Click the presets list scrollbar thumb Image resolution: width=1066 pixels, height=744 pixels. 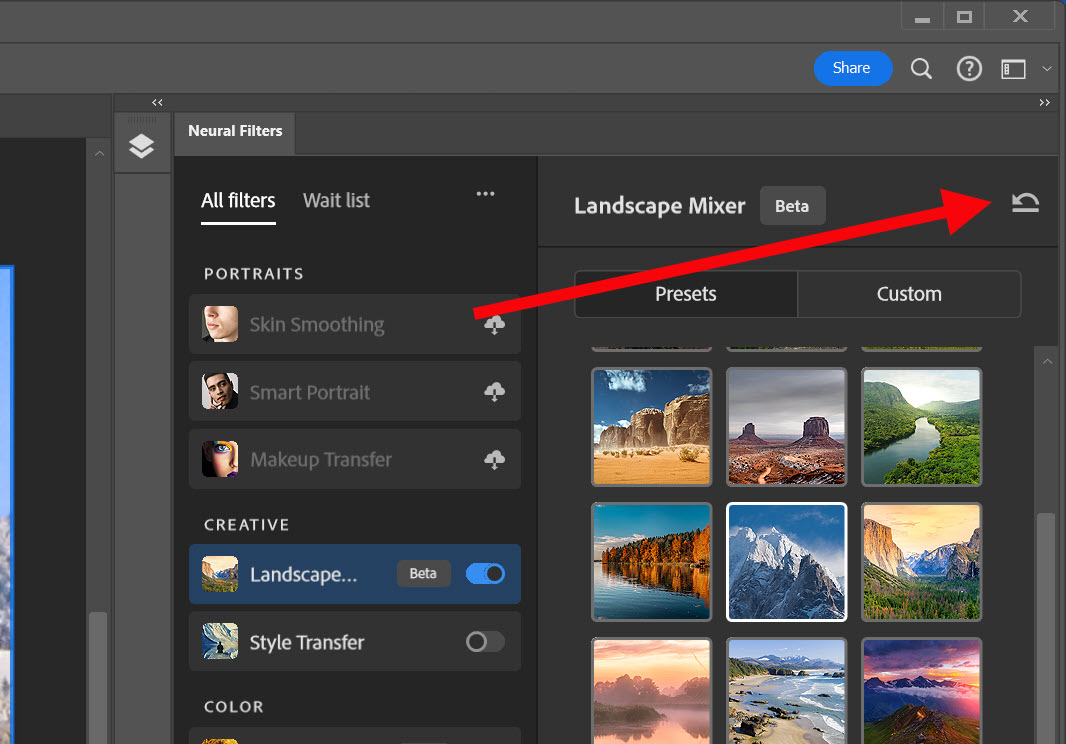tap(1046, 626)
